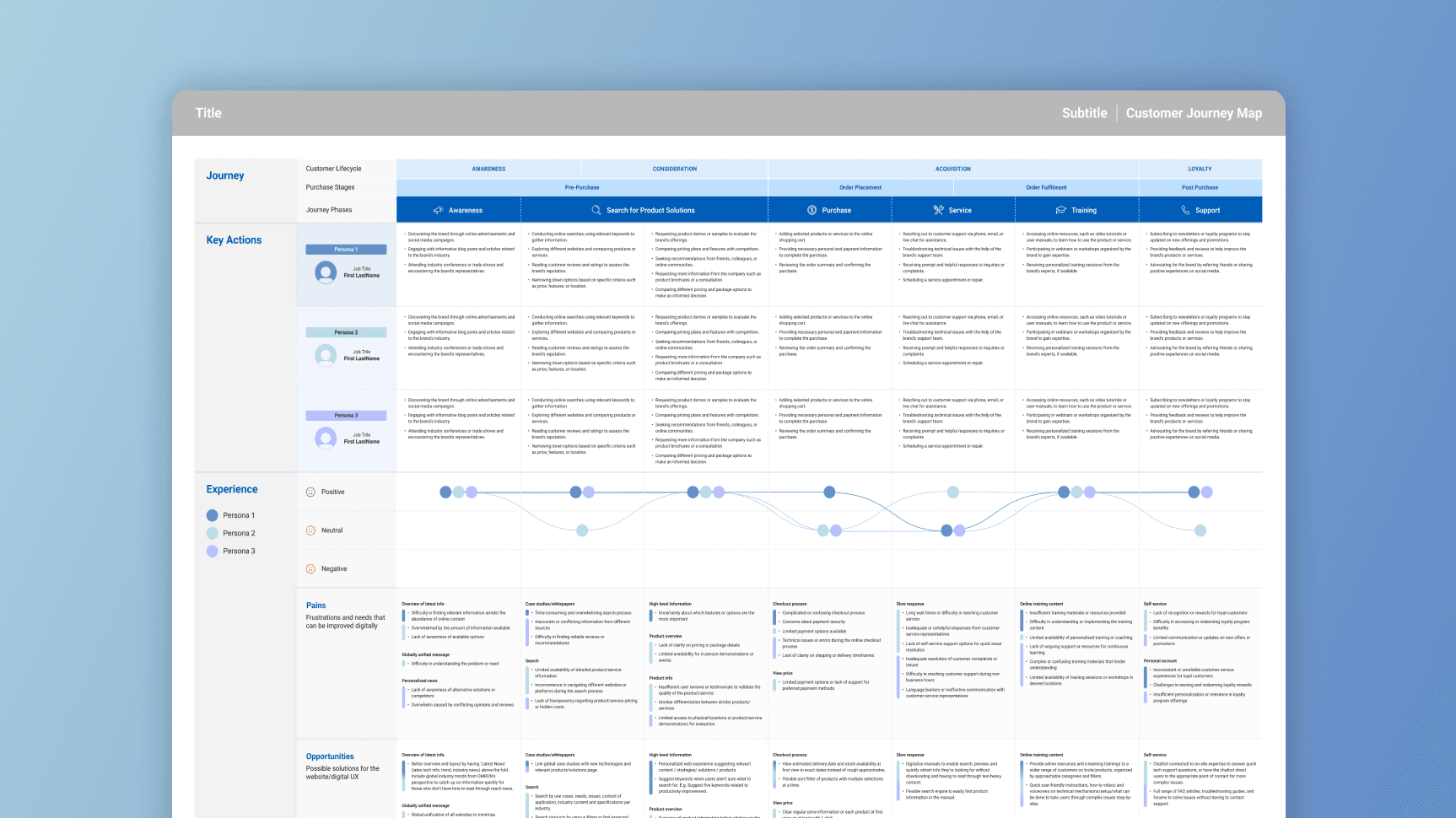
Task: Click 'Personal account' heading in Pains
Action: [x=1160, y=661]
